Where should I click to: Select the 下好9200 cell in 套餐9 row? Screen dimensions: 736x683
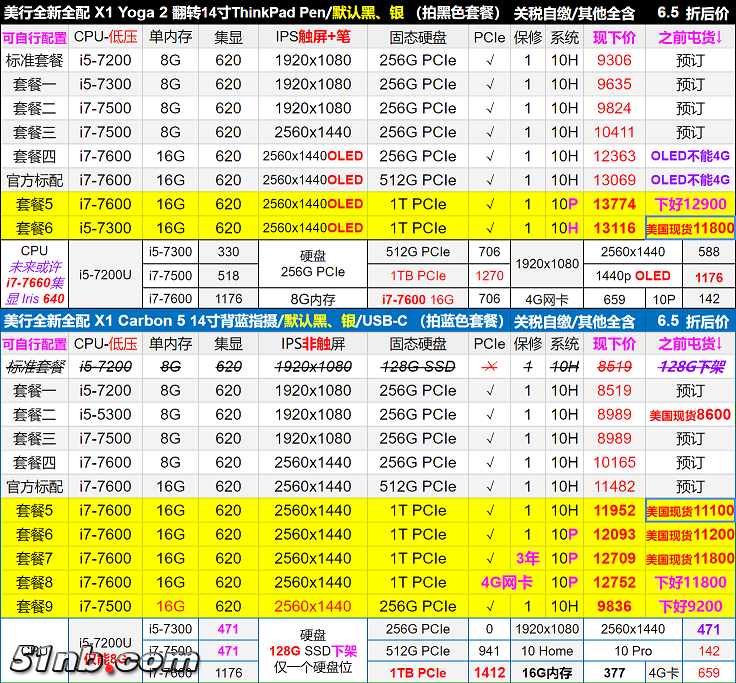pos(690,606)
